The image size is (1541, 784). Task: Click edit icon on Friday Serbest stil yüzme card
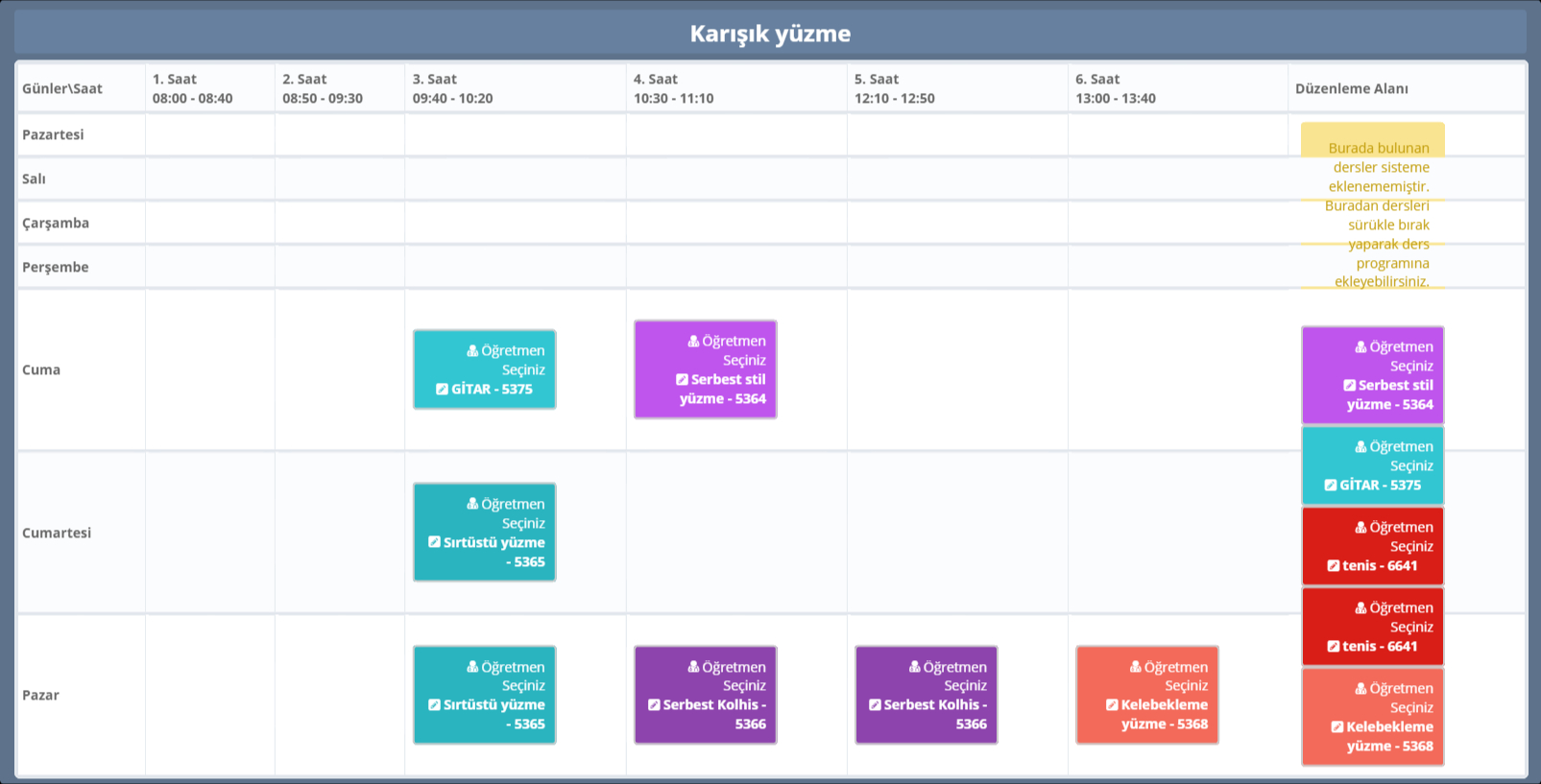point(682,380)
